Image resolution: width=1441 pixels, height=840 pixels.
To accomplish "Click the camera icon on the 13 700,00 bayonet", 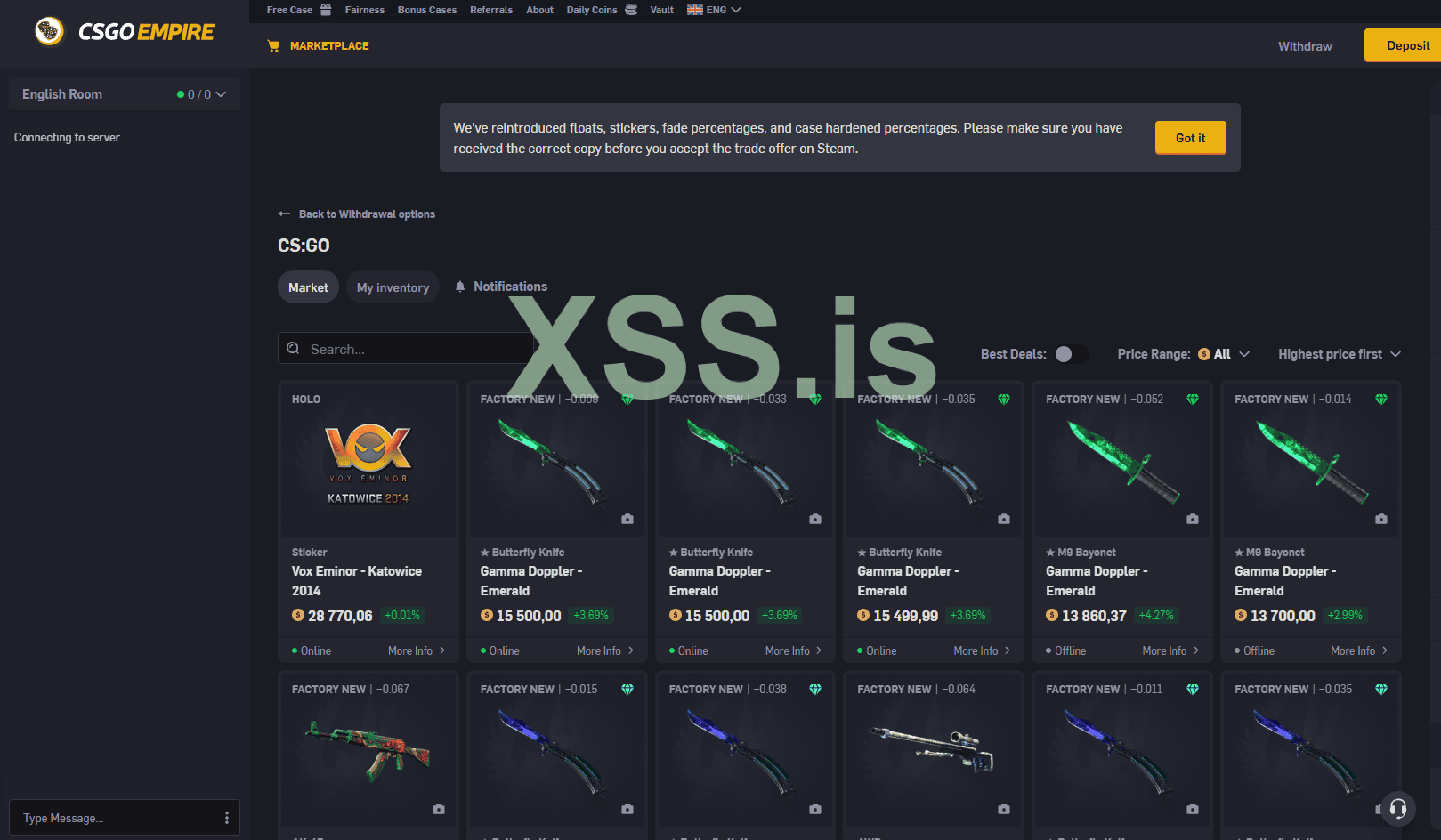I will [x=1381, y=519].
